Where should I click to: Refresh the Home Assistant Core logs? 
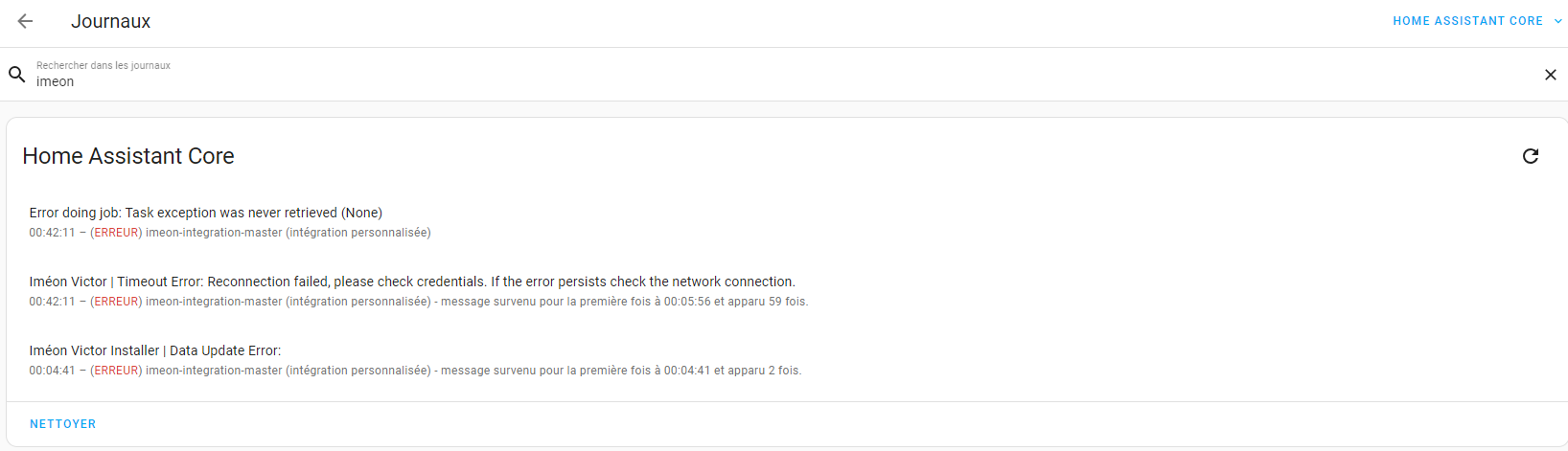click(1531, 156)
